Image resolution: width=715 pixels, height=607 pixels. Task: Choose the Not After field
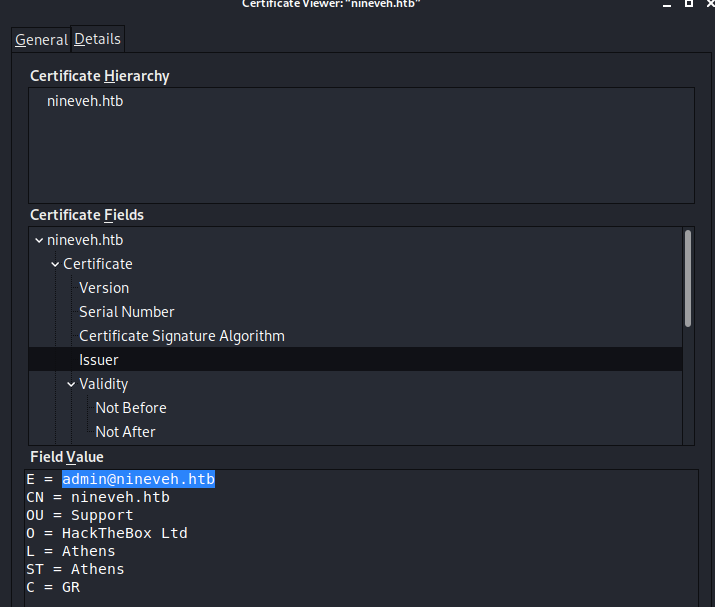[125, 432]
